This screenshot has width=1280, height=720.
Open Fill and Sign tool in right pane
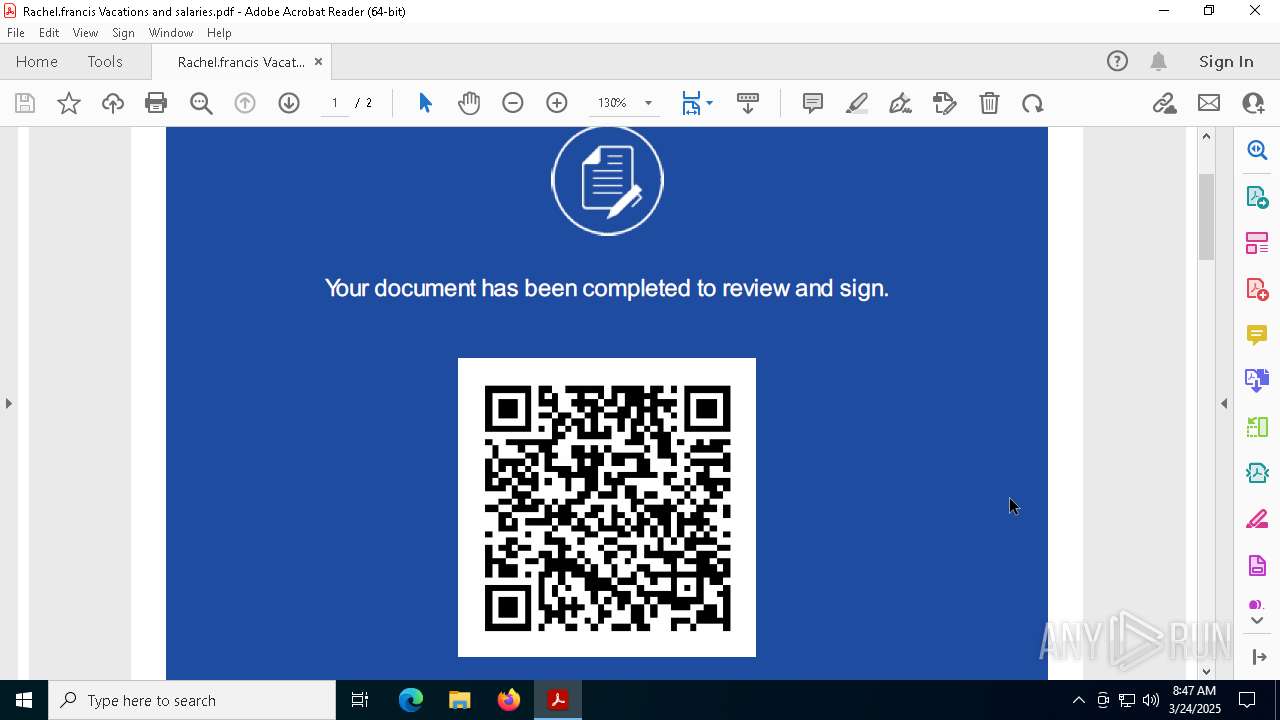(x=1257, y=519)
